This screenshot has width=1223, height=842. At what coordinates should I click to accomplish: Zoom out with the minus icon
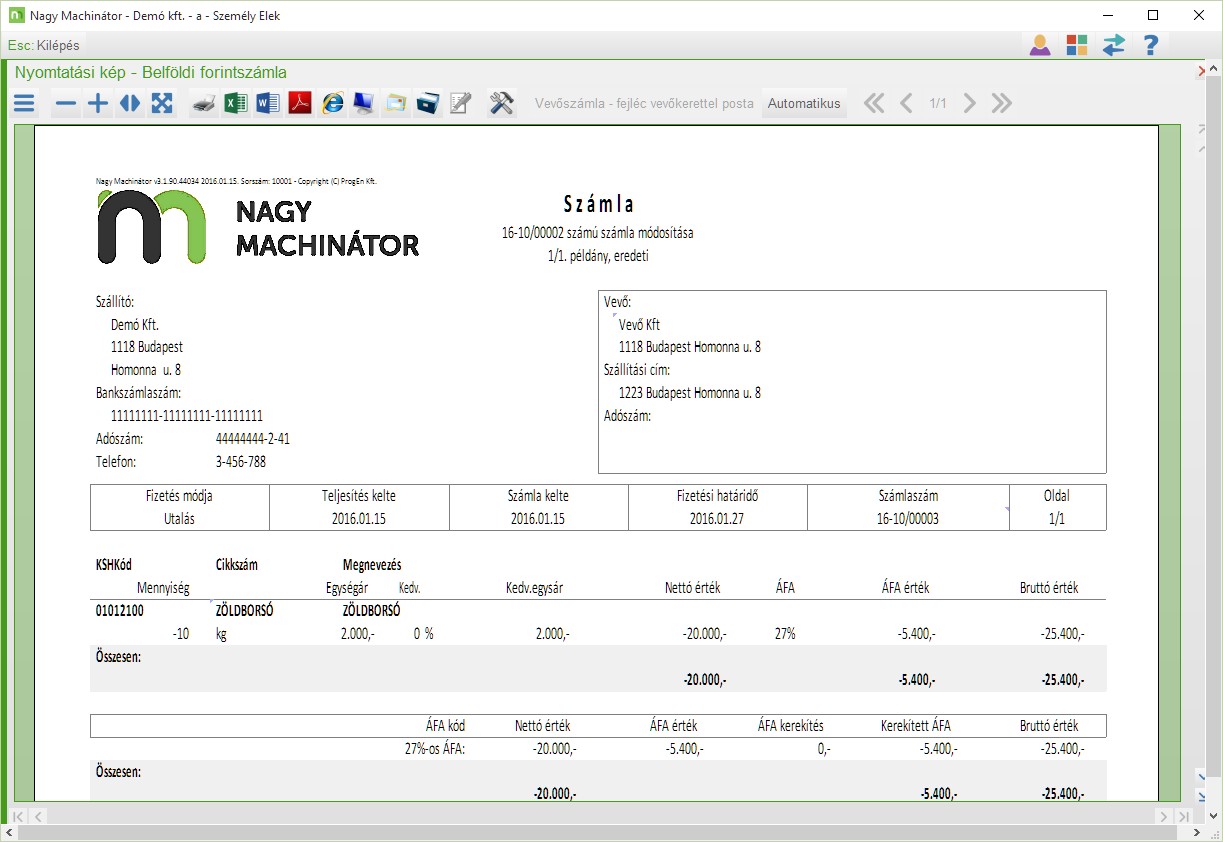[66, 104]
